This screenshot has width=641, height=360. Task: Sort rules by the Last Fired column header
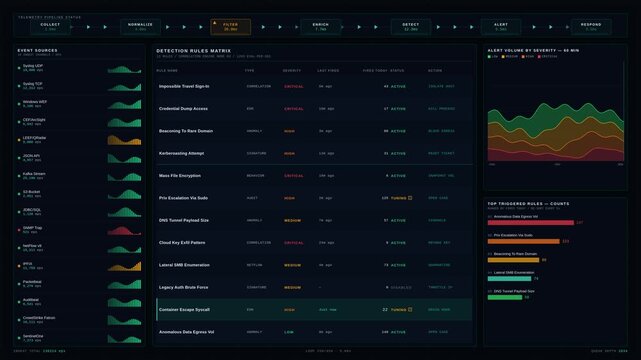[x=328, y=71]
